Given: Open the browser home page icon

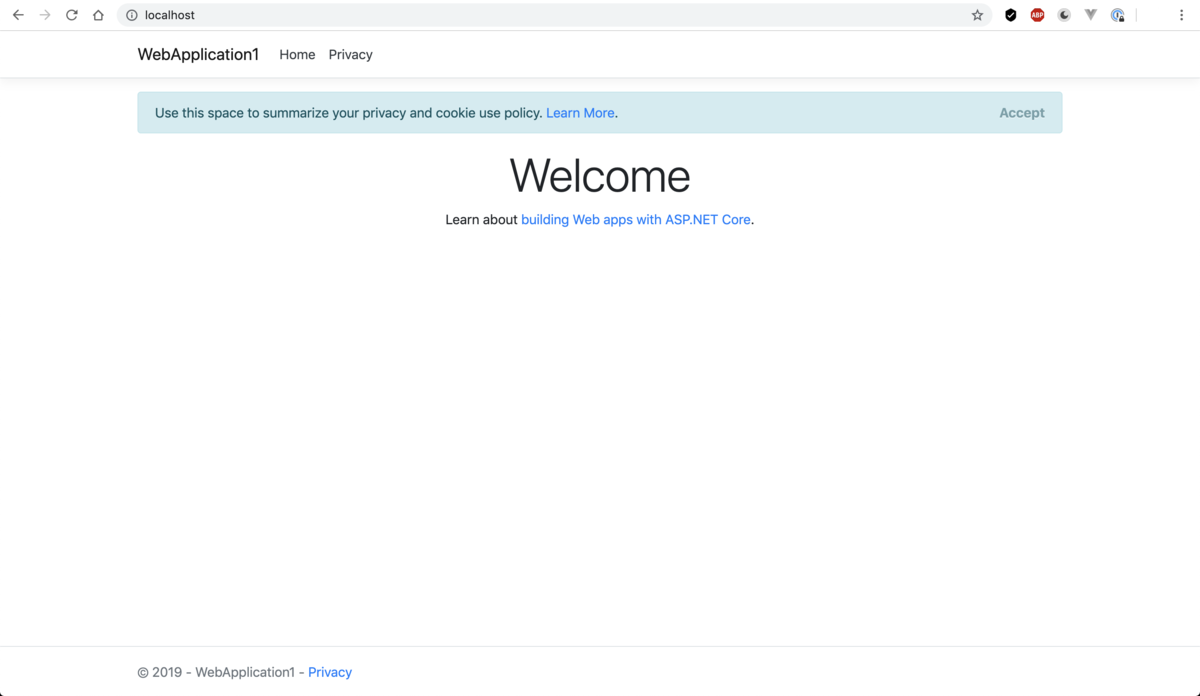Looking at the screenshot, I should coord(98,15).
